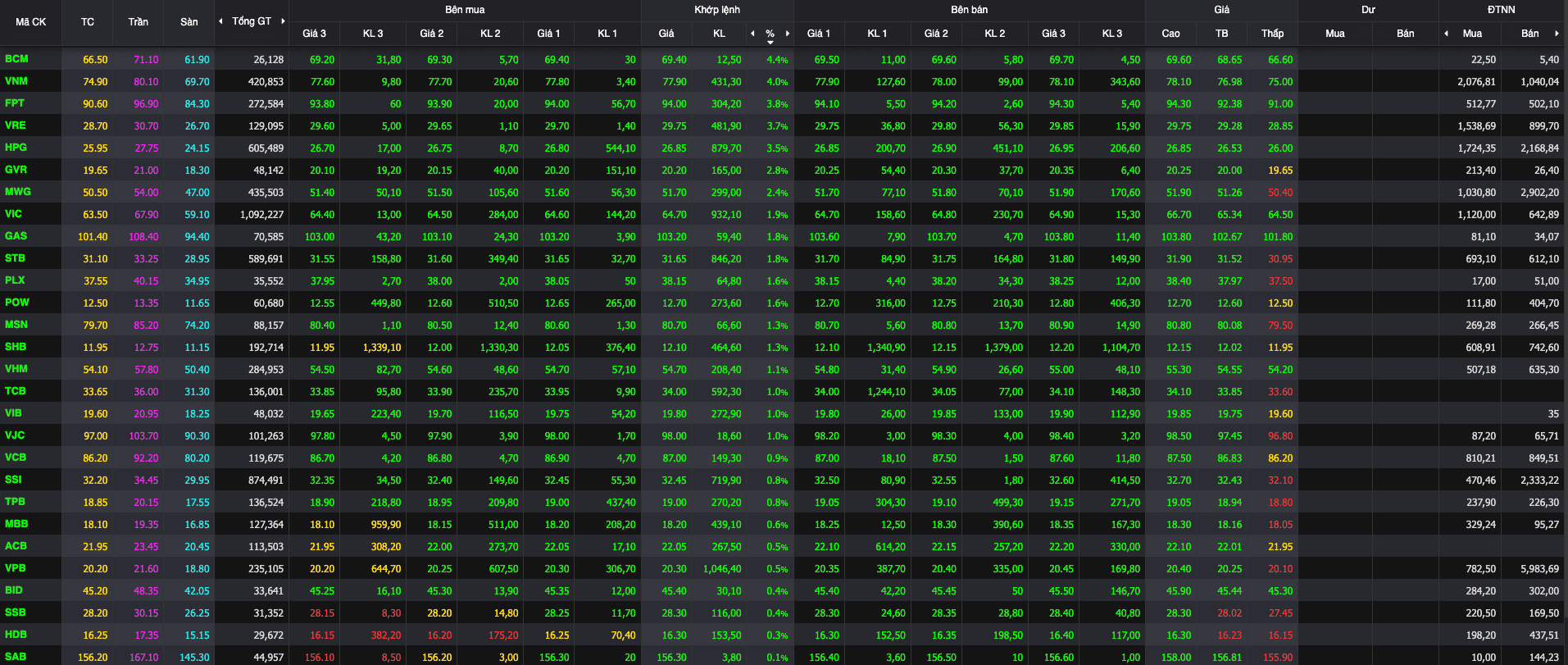Click the Tổng GT column header
Viewport: 1568px width, 665px height.
pos(252,21)
